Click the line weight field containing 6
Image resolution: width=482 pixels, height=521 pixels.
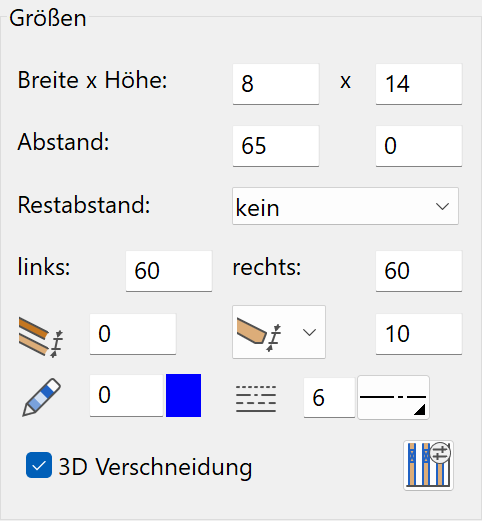[329, 397]
